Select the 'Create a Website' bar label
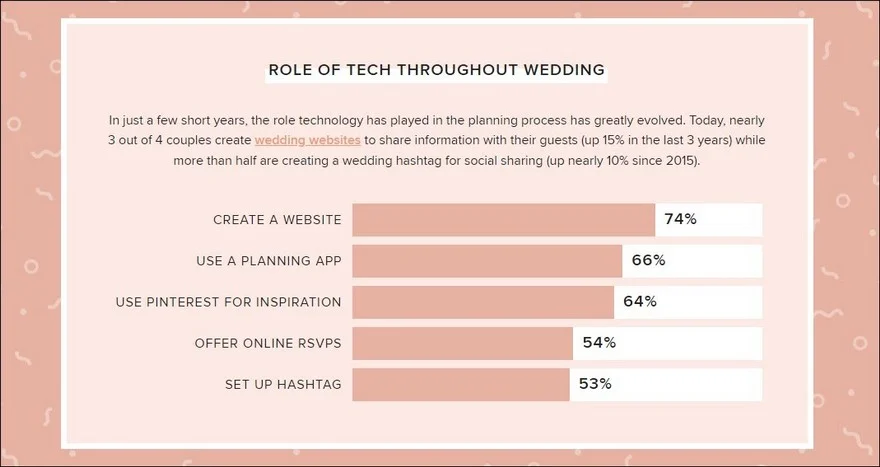The width and height of the screenshot is (880, 467). pyautogui.click(x=277, y=220)
